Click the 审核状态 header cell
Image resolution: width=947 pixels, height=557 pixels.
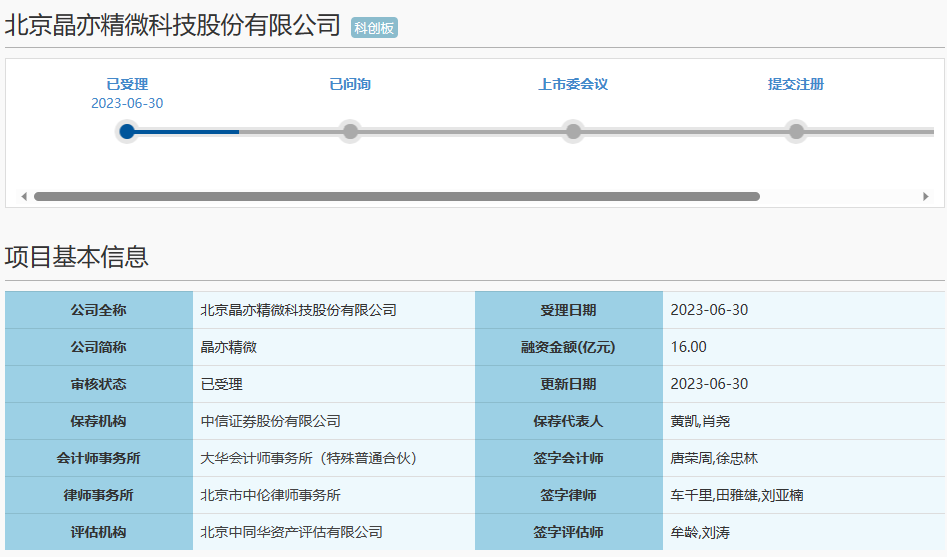[98, 384]
